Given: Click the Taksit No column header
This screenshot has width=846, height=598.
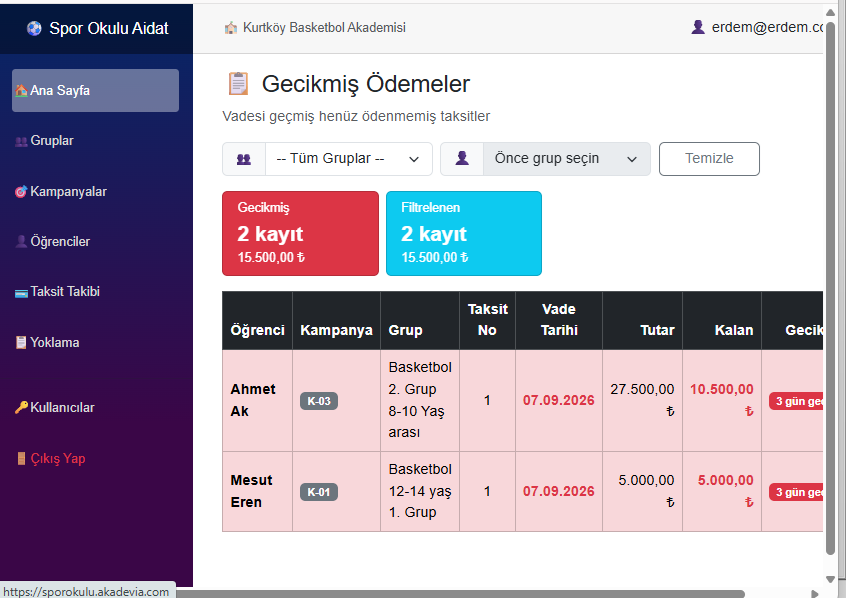Looking at the screenshot, I should coord(487,320).
